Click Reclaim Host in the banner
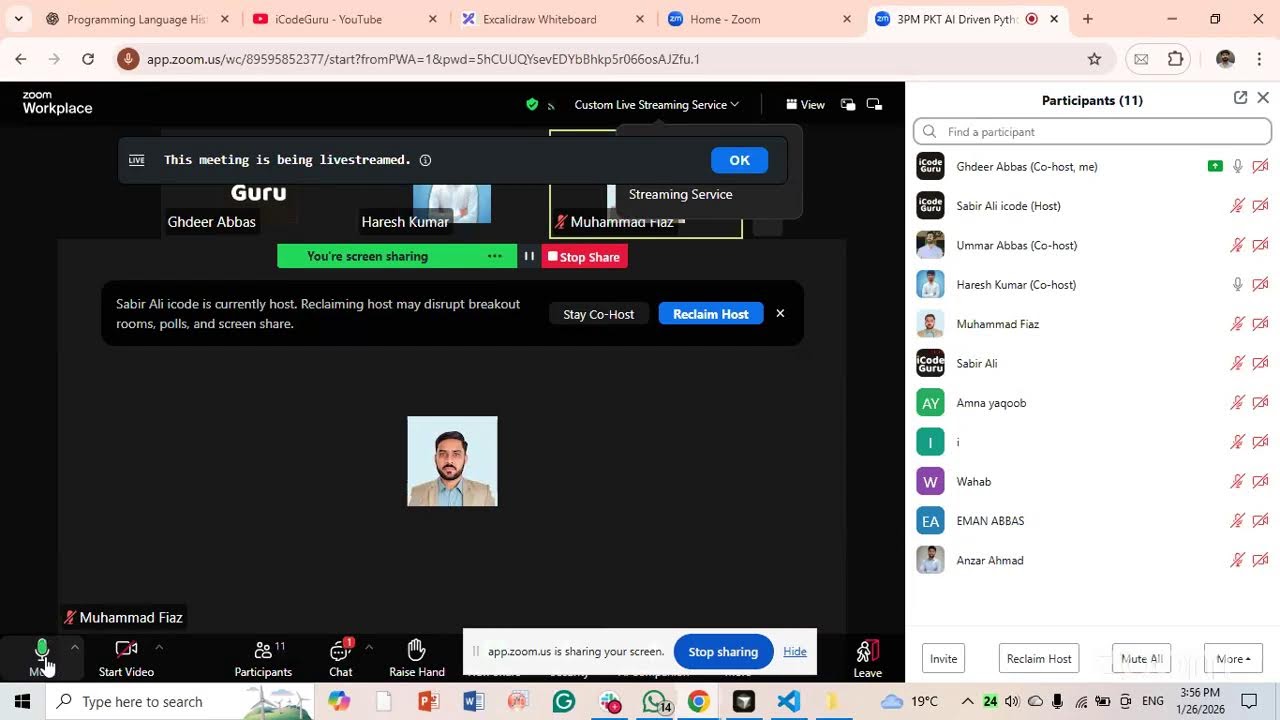 click(x=710, y=314)
